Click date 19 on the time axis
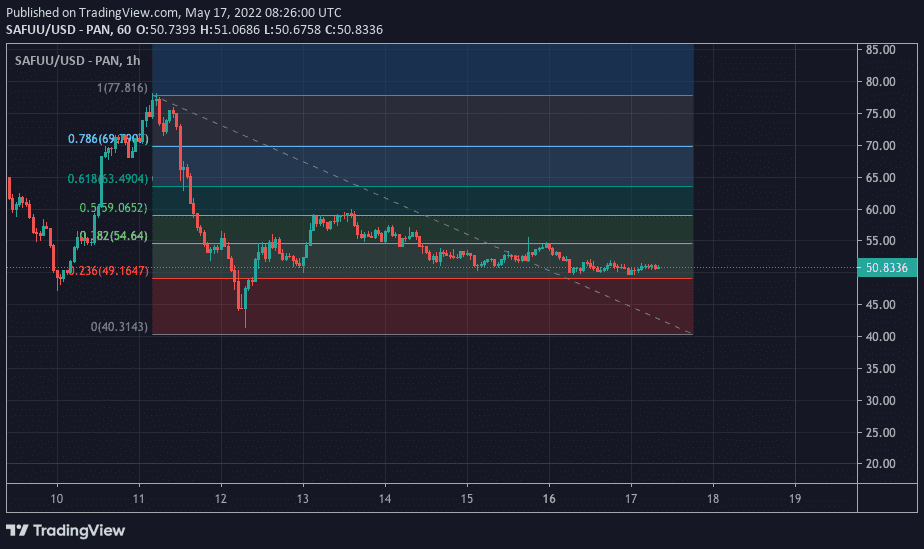The width and height of the screenshot is (924, 549). tap(794, 498)
